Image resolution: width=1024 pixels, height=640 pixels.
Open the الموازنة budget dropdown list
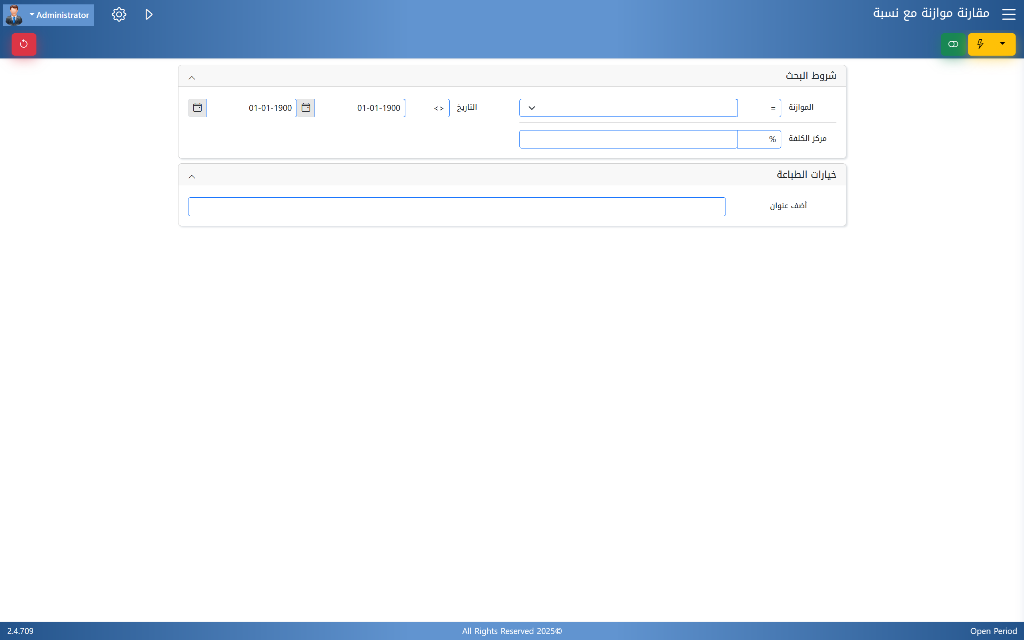coord(628,108)
